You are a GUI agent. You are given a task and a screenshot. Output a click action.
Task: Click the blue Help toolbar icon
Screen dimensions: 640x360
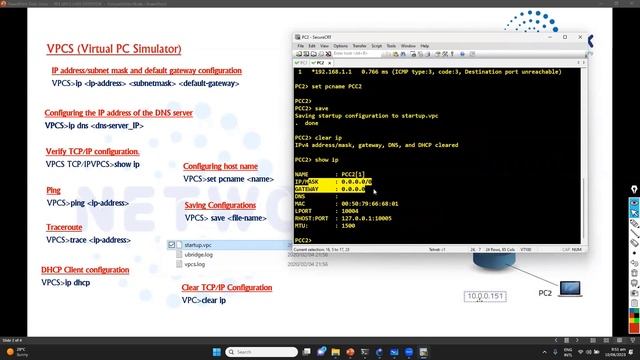462,54
